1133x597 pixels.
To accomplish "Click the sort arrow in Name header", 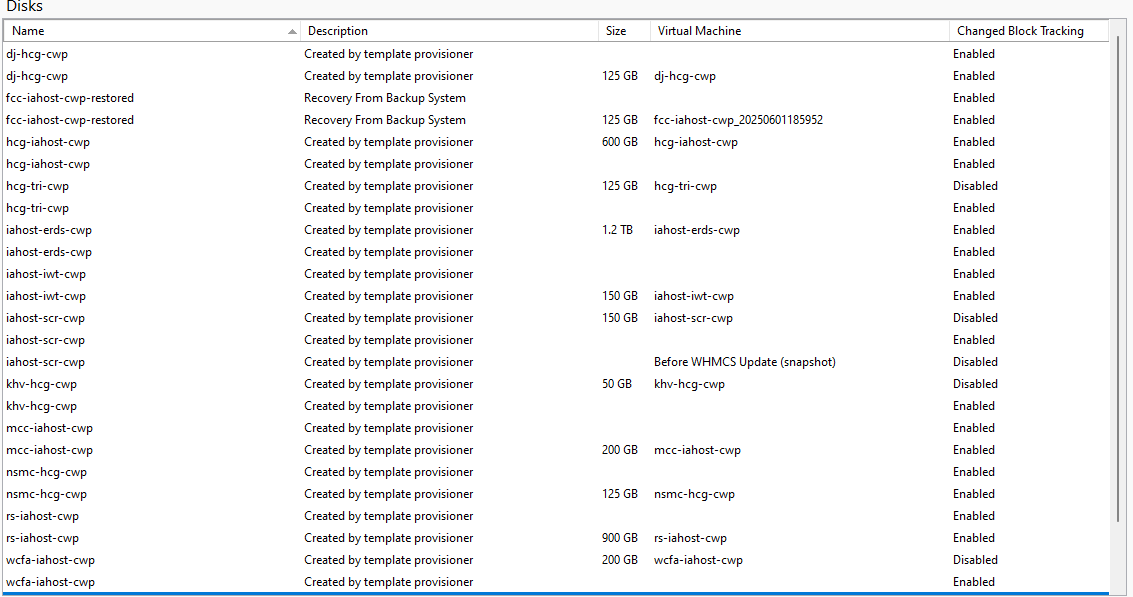I will (x=292, y=31).
